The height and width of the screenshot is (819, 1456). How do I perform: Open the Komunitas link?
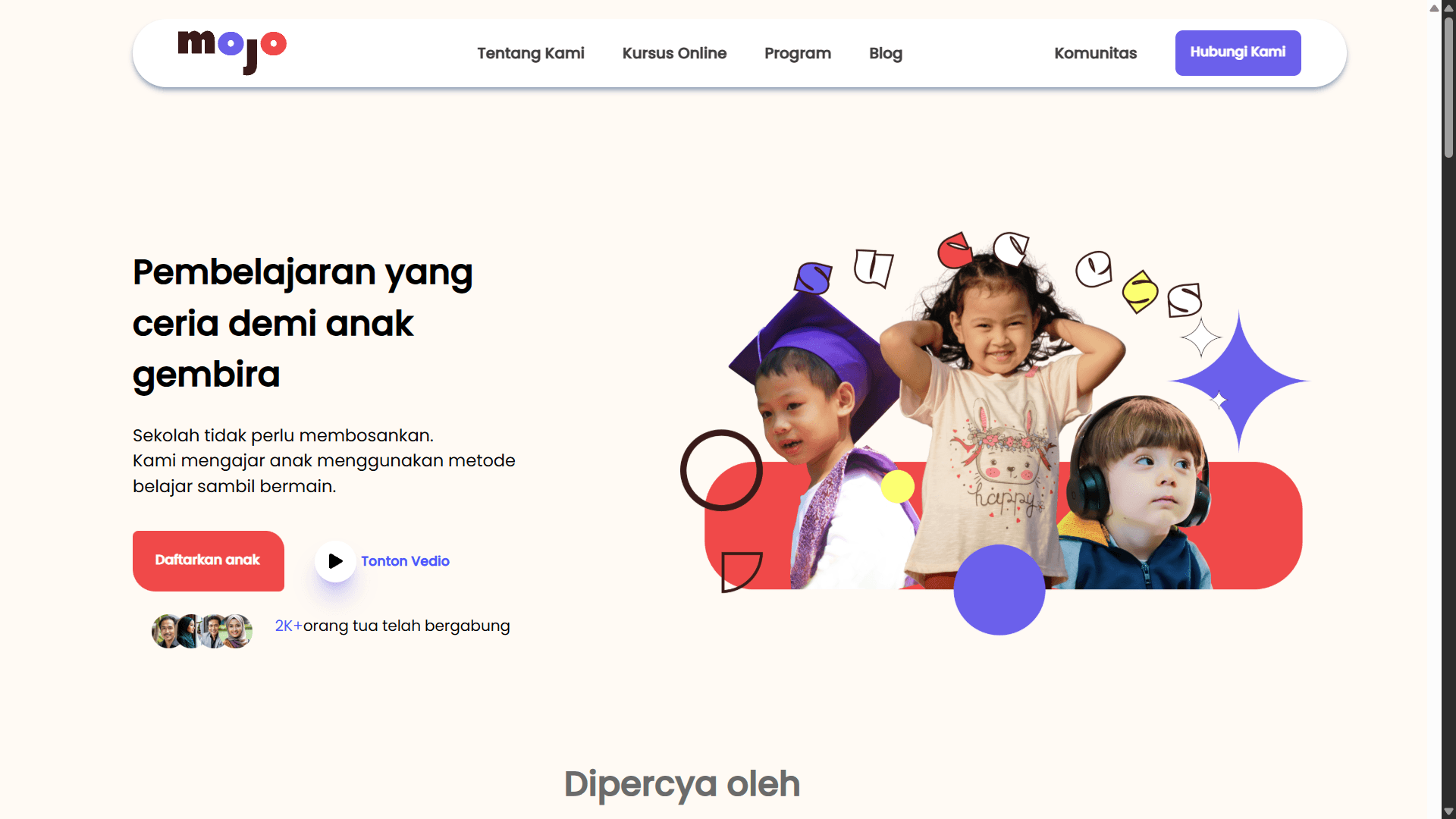[1095, 53]
